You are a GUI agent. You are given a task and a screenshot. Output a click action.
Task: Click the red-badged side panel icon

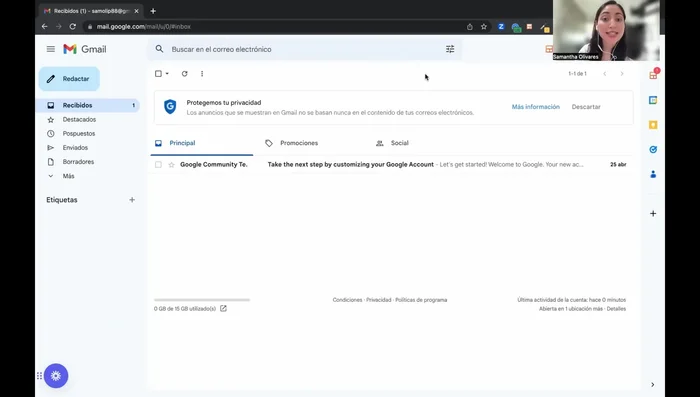tap(654, 75)
